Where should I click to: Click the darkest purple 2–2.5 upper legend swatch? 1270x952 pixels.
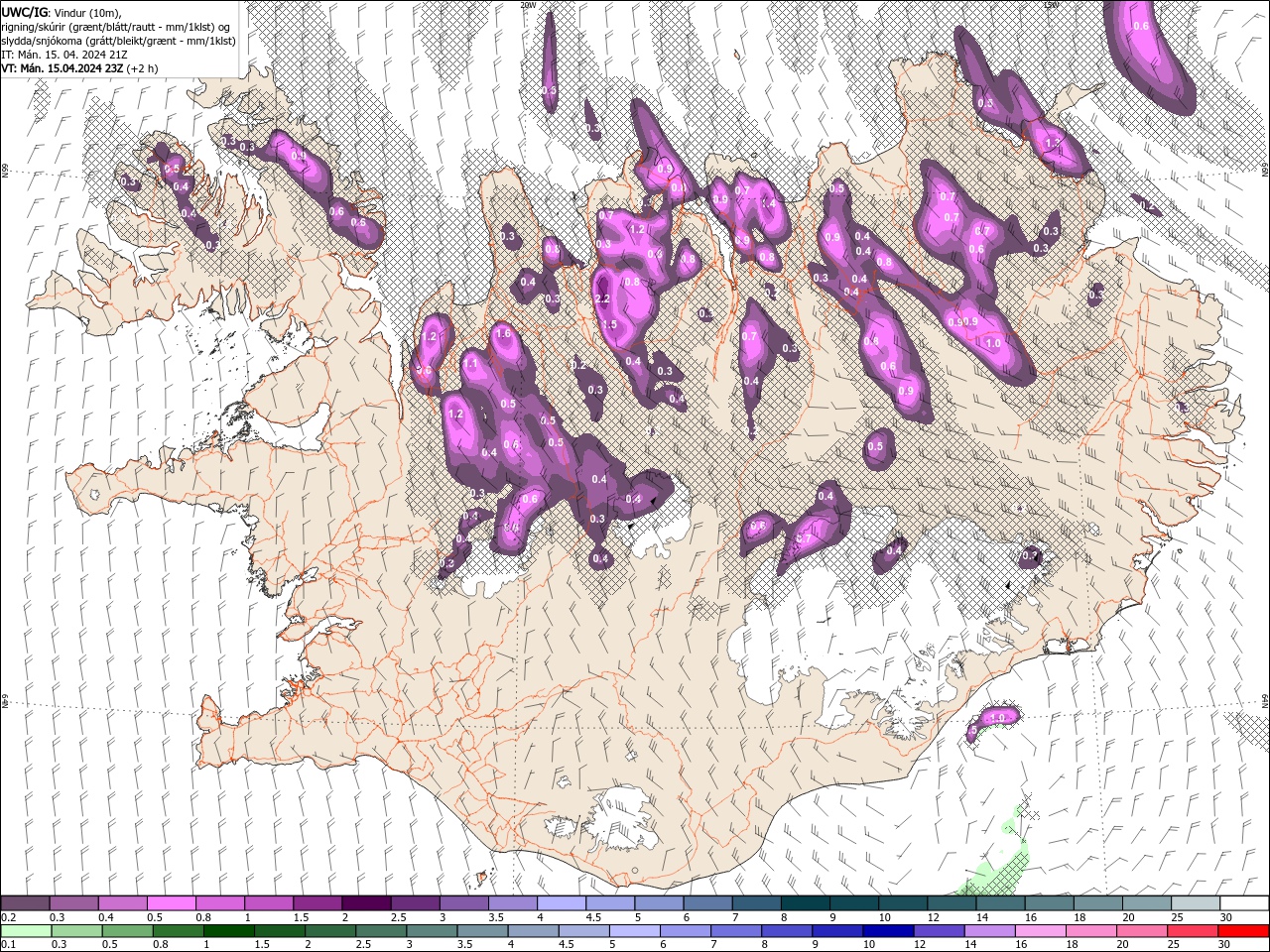tap(366, 903)
